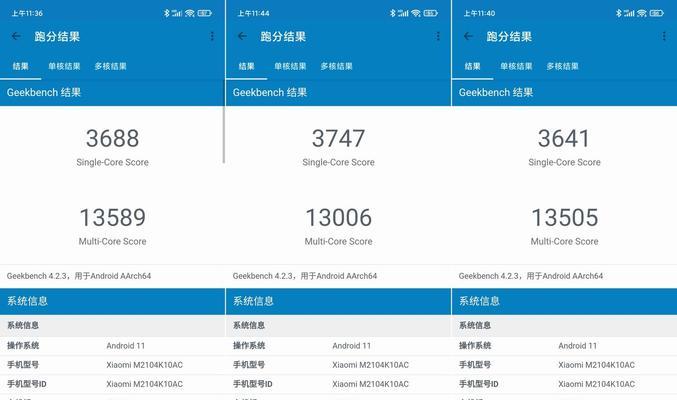This screenshot has width=677, height=400.
Task: Switch to 单核结果 tab in 11:44 screenshot
Action: pos(290,66)
